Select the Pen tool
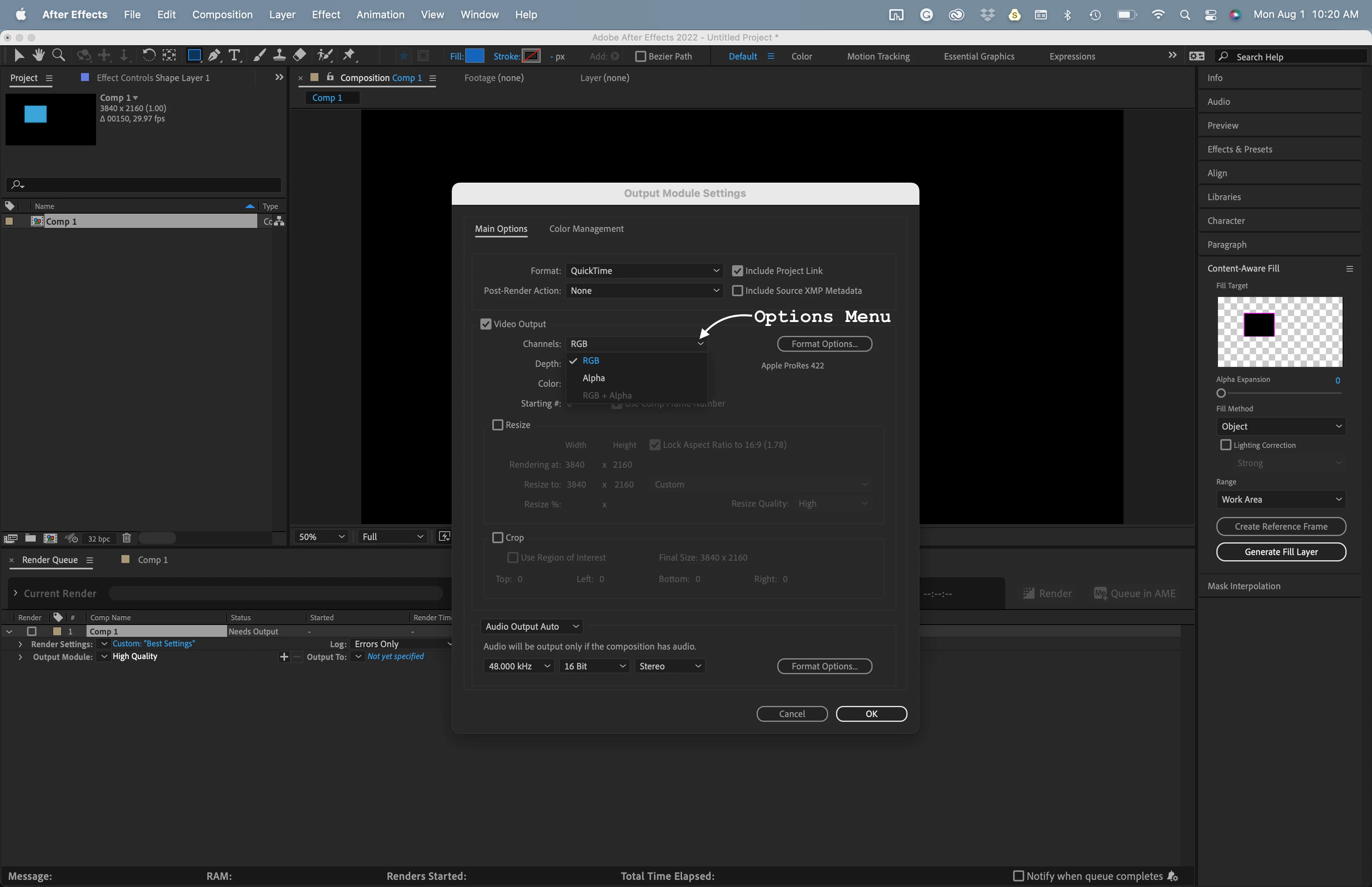The width and height of the screenshot is (1372, 887). pyautogui.click(x=214, y=55)
